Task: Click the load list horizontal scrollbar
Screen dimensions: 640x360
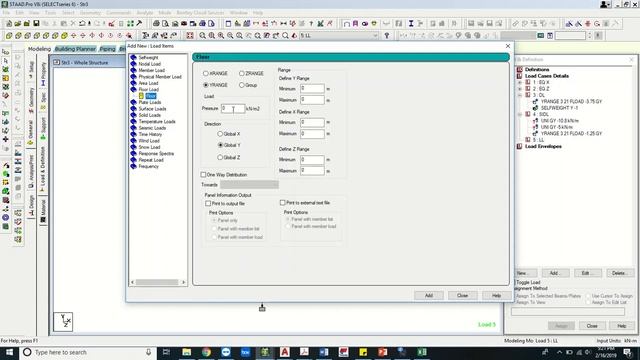Action: point(158,282)
